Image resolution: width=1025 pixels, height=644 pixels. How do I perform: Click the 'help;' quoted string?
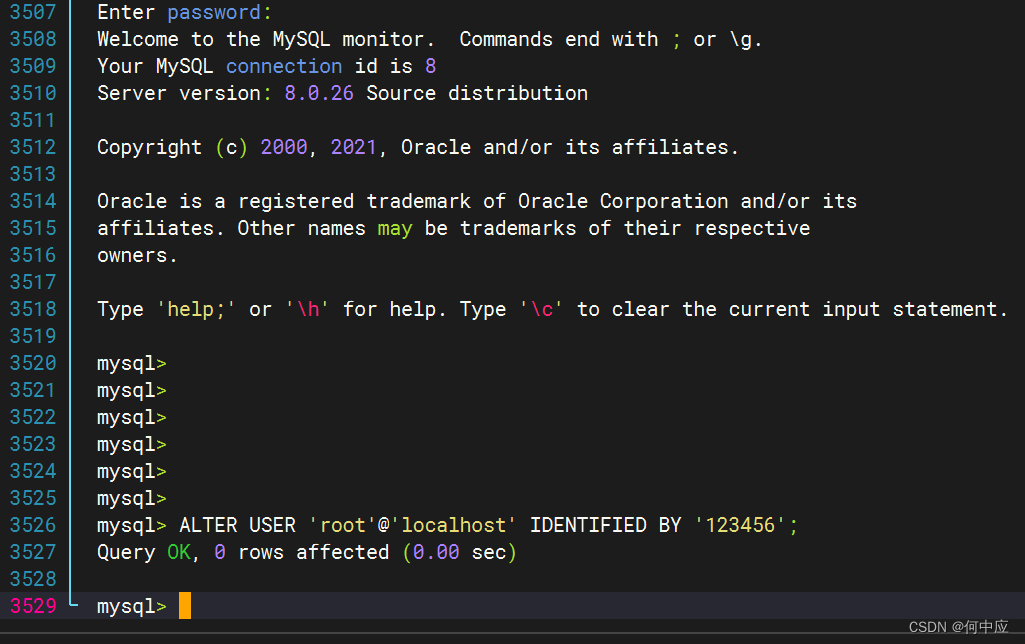196,309
